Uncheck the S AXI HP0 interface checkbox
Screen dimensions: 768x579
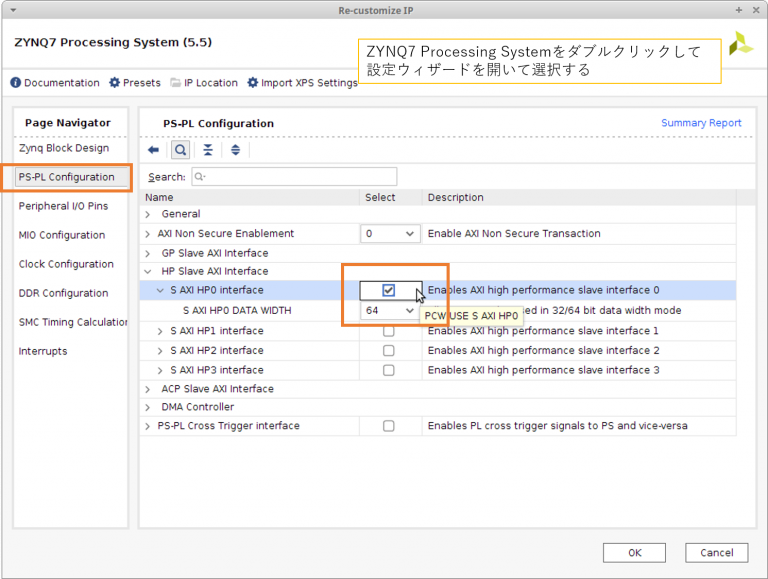389,291
